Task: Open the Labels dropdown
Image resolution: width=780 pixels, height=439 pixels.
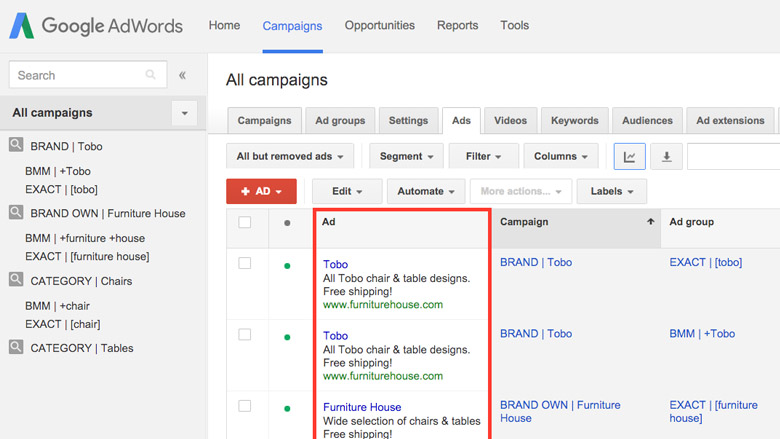Action: (x=611, y=191)
